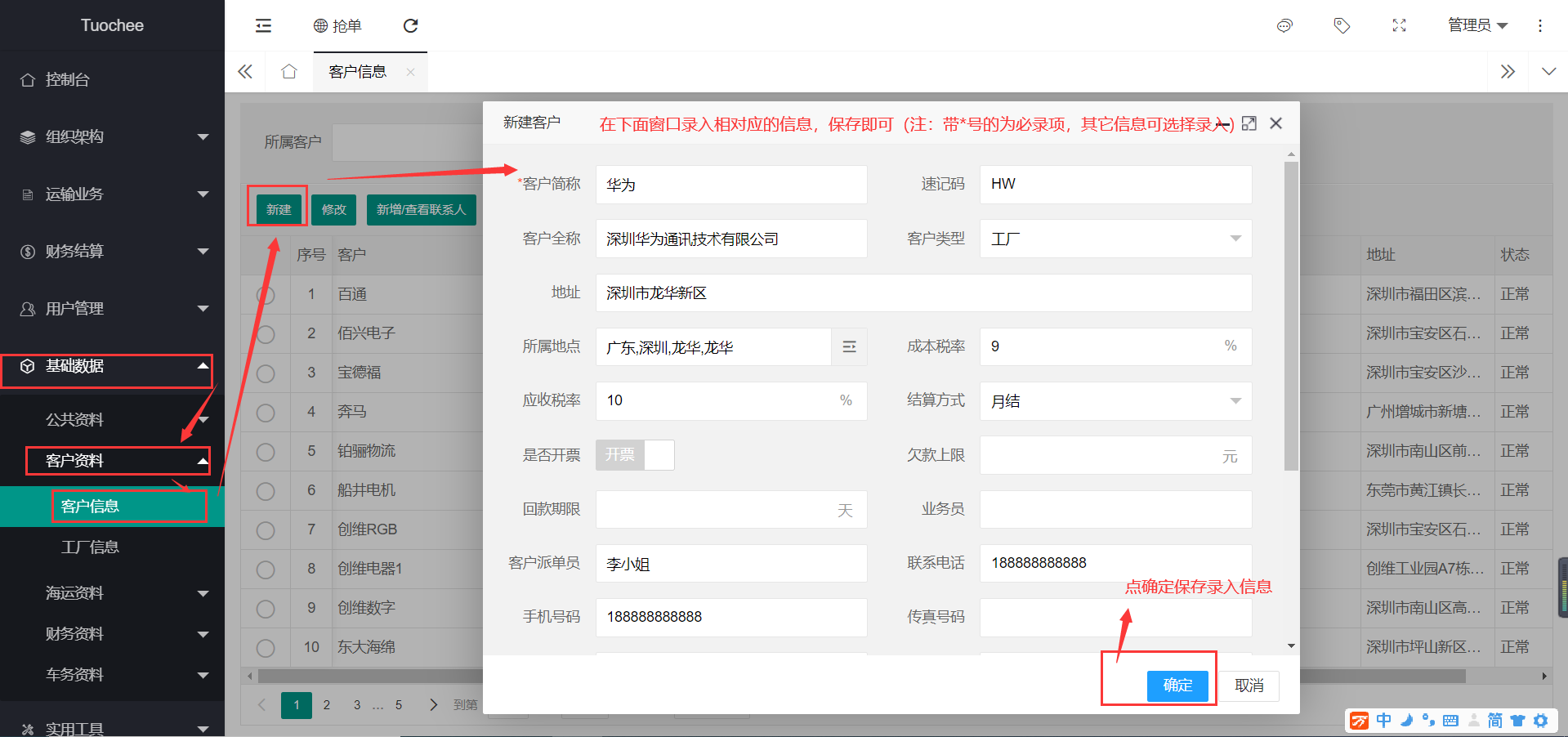Collapse the 客户资料 submenu
The width and height of the screenshot is (1568, 737).
[x=203, y=461]
